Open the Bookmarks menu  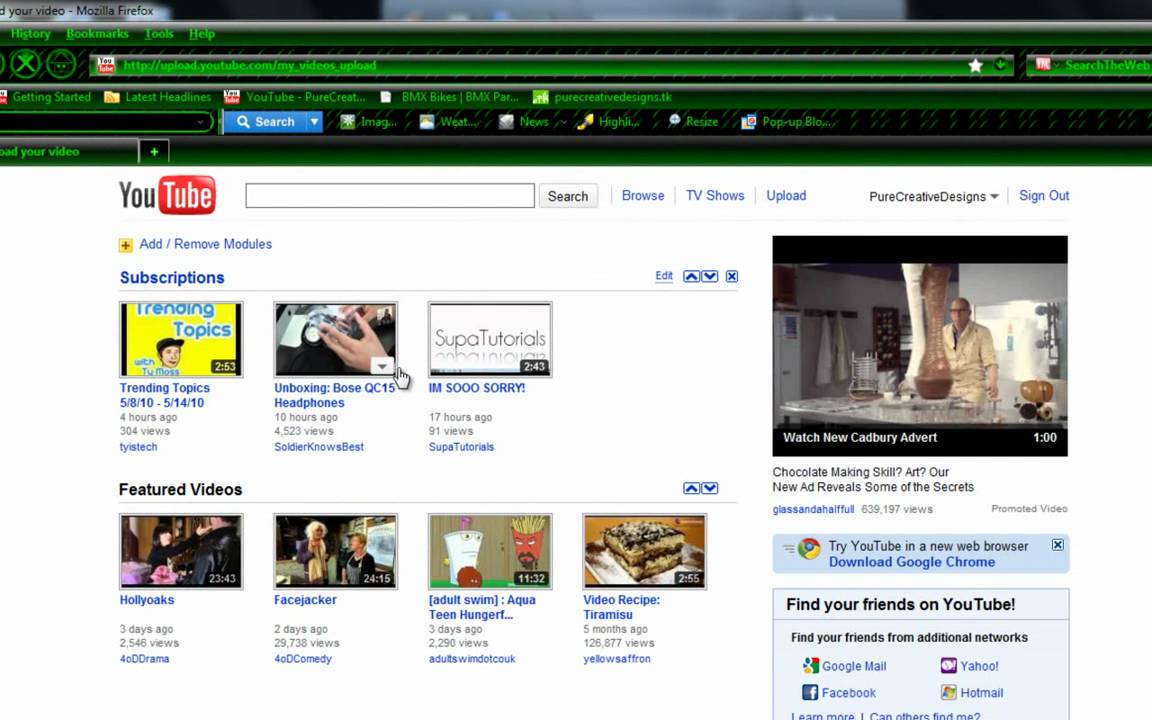point(97,34)
